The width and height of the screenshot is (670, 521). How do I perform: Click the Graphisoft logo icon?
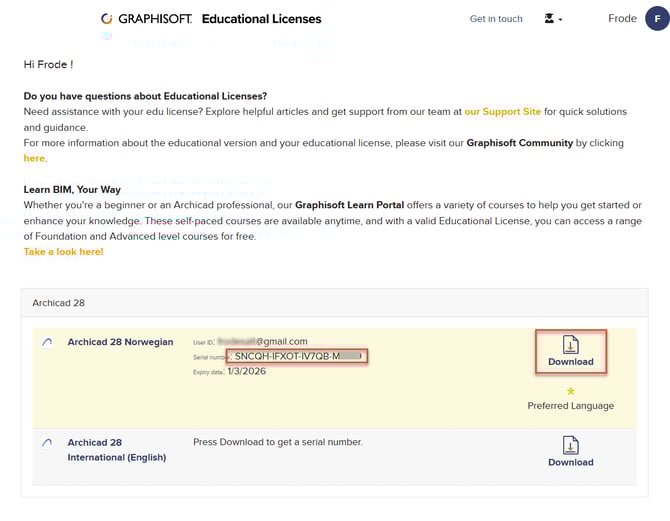click(106, 19)
